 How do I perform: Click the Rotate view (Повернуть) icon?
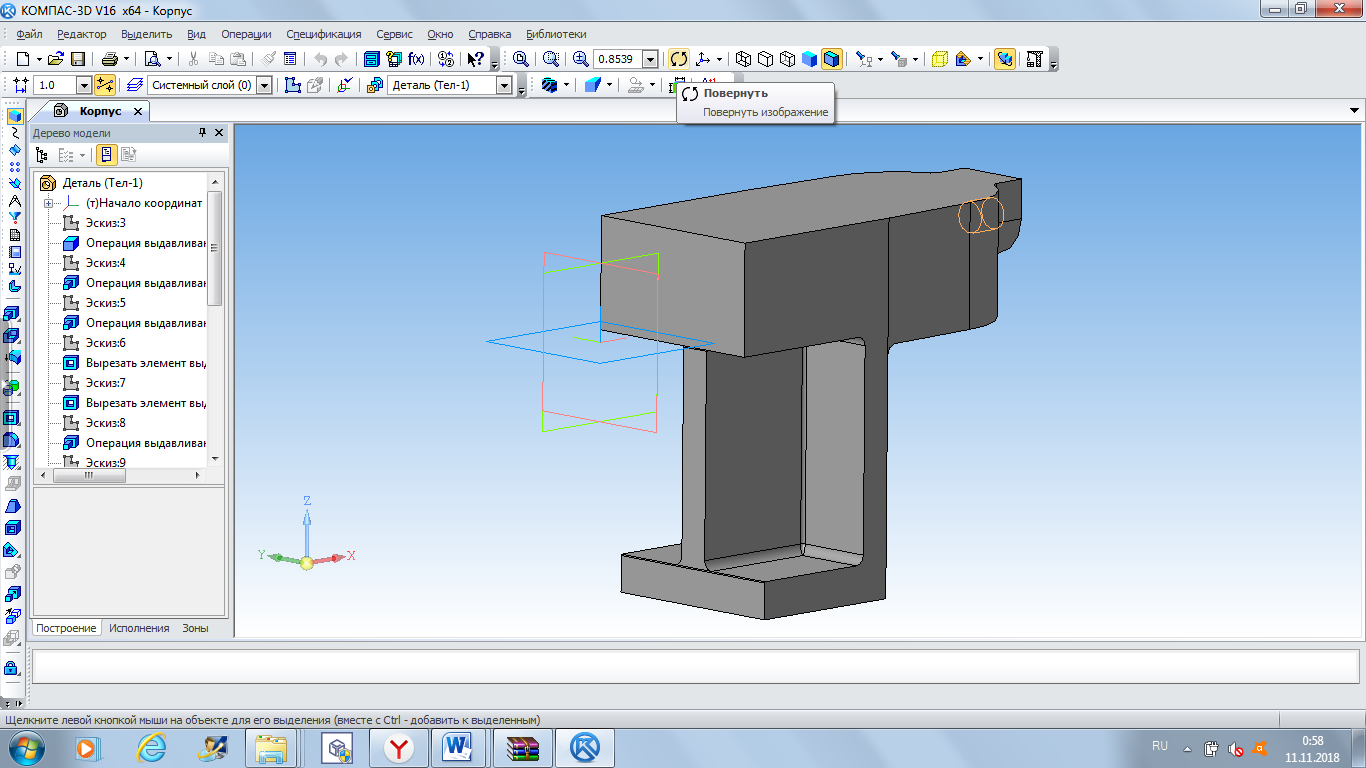click(x=679, y=59)
